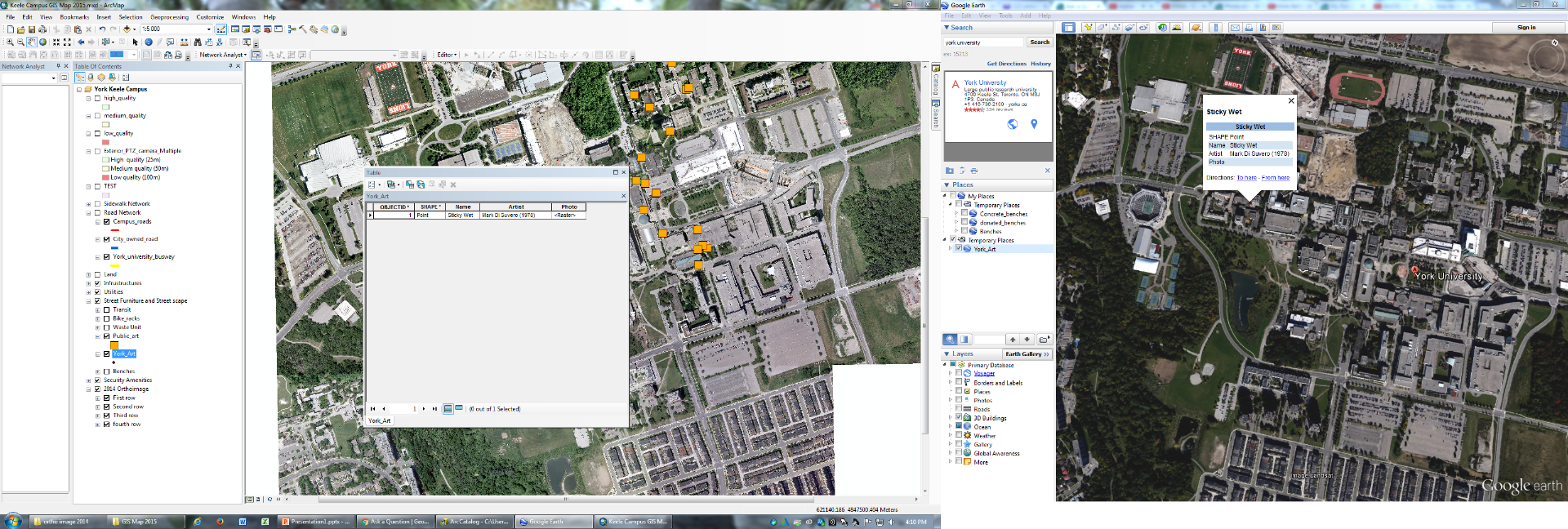Save the ArcMap document via Save icon

coord(32,29)
